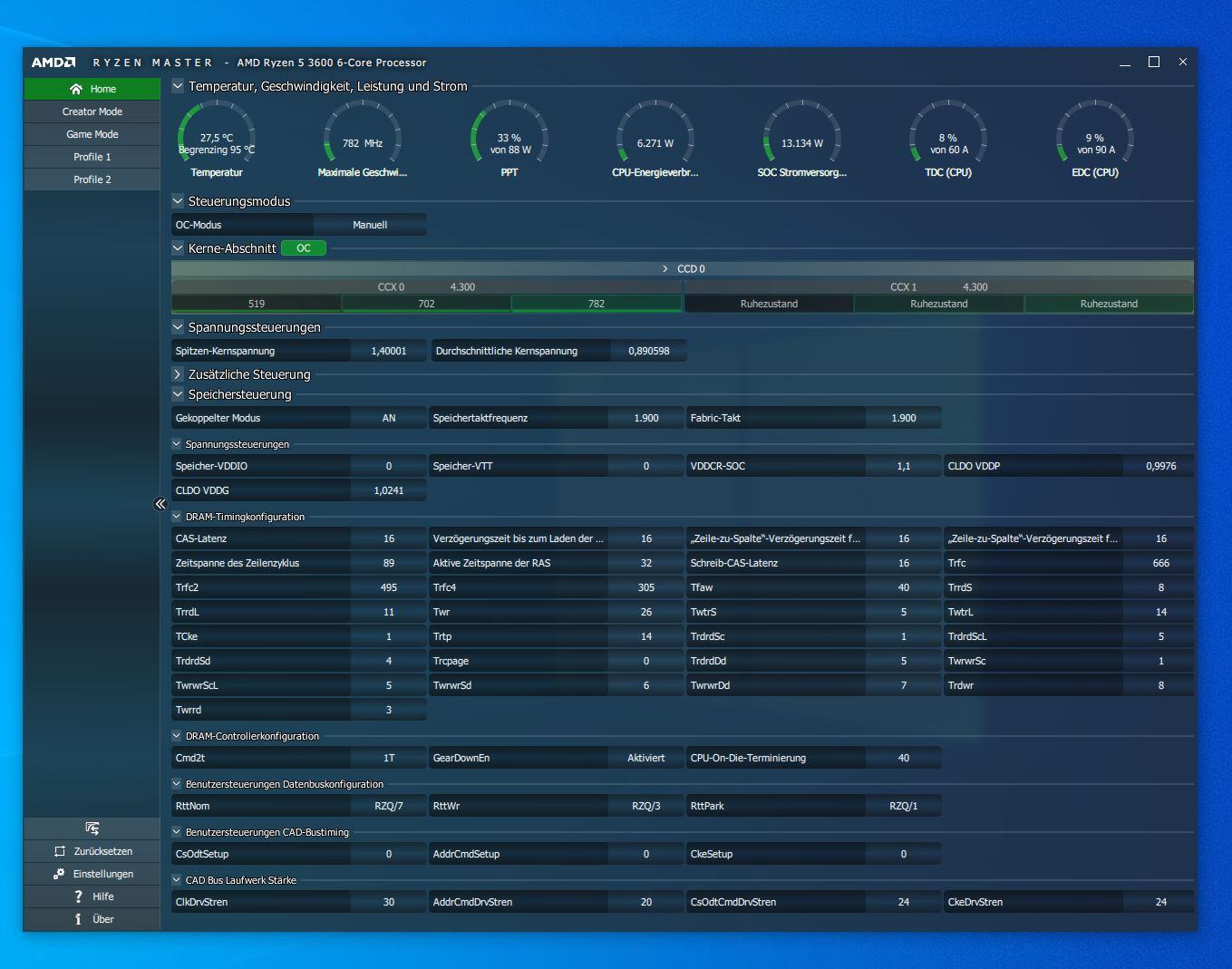Open Einstellungen settings

[92, 874]
